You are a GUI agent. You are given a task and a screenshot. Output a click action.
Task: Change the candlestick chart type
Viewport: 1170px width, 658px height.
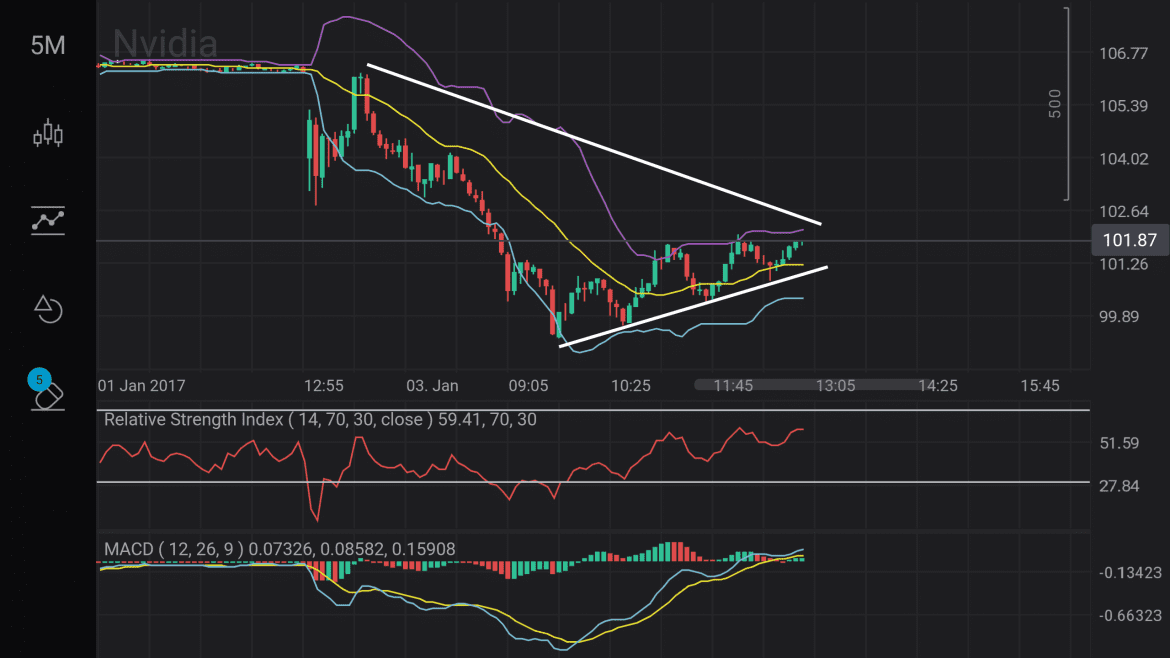click(x=48, y=134)
